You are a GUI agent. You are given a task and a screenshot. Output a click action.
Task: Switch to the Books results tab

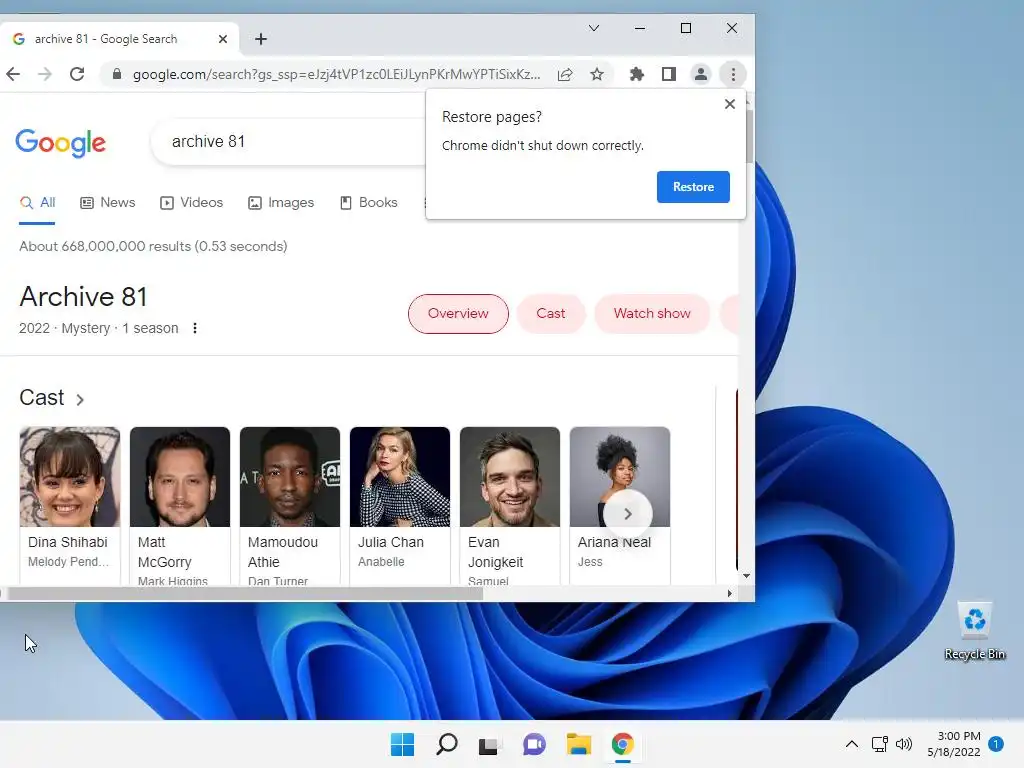pos(368,203)
